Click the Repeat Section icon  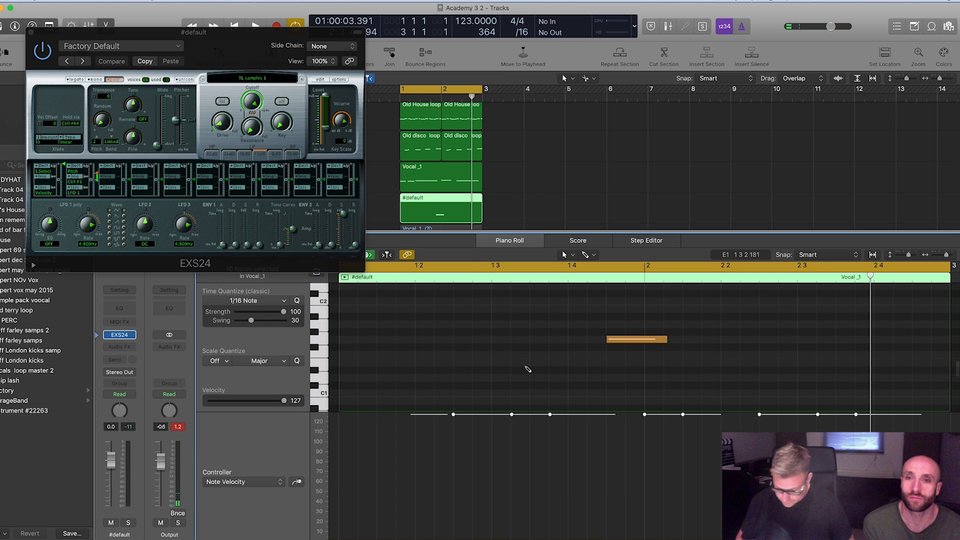(620, 53)
